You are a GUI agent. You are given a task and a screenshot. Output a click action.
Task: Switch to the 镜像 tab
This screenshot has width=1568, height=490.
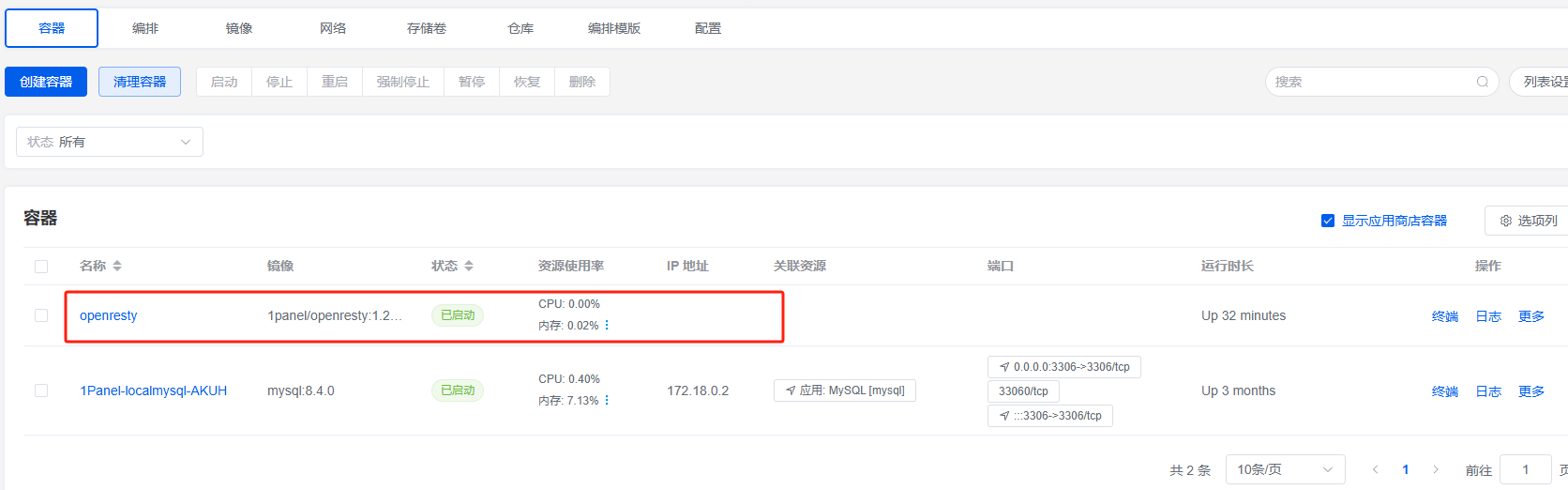point(239,28)
